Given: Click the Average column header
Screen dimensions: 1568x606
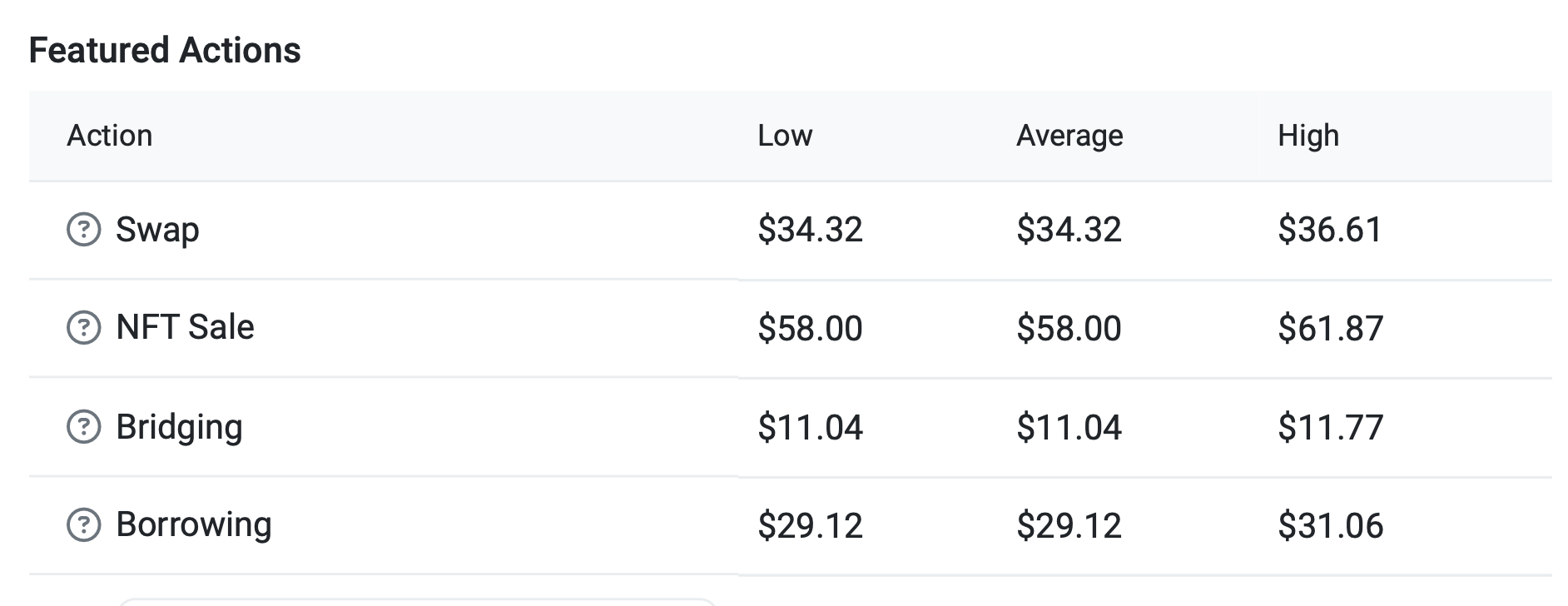Looking at the screenshot, I should coord(1069,136).
